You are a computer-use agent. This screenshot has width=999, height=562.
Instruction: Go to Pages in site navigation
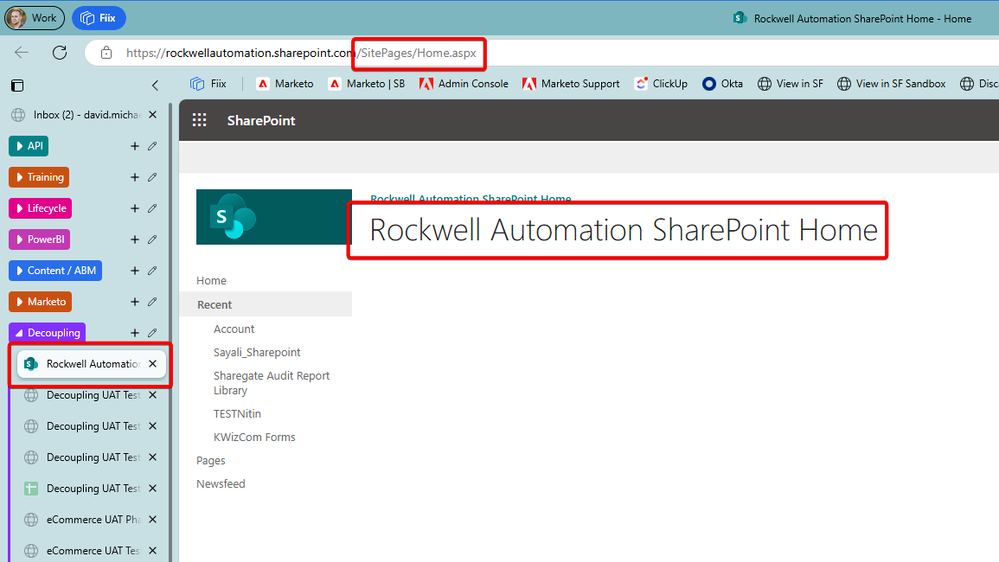pyautogui.click(x=211, y=461)
